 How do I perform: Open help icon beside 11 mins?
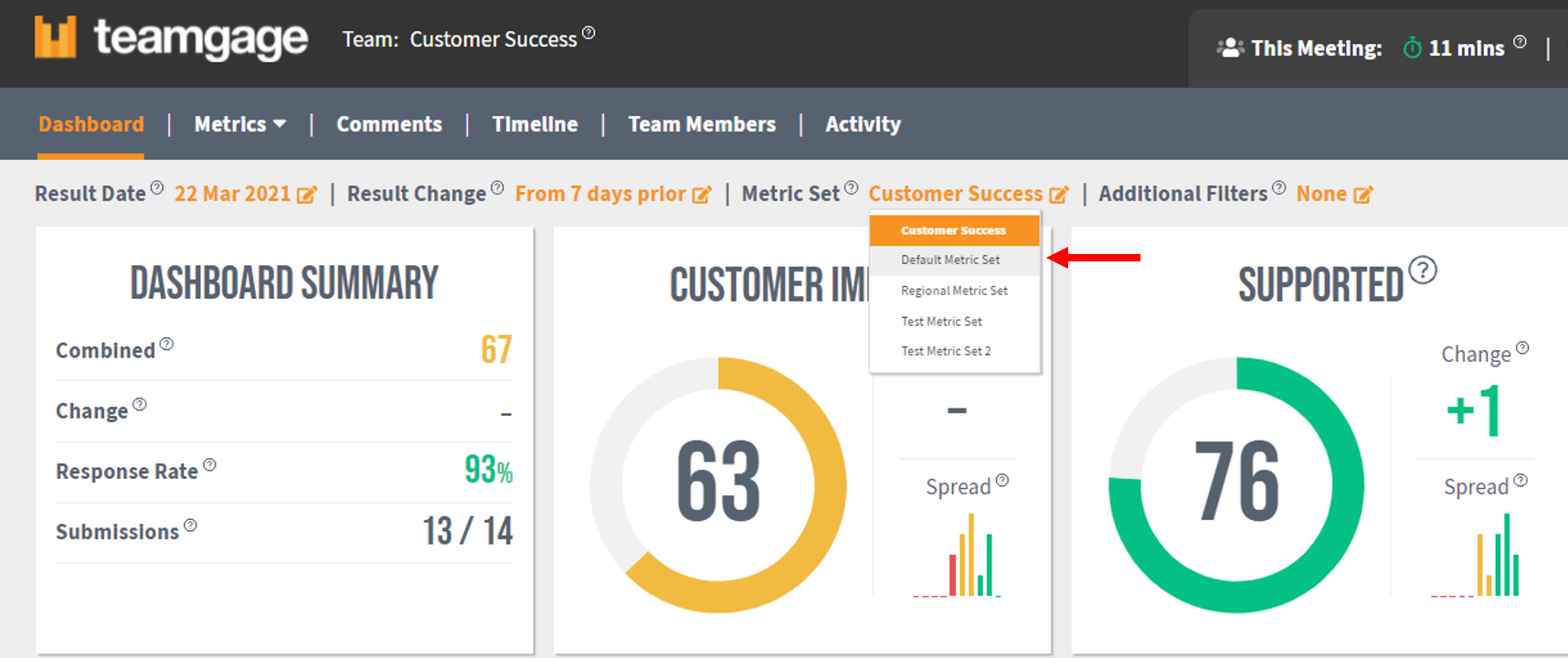point(1520,41)
